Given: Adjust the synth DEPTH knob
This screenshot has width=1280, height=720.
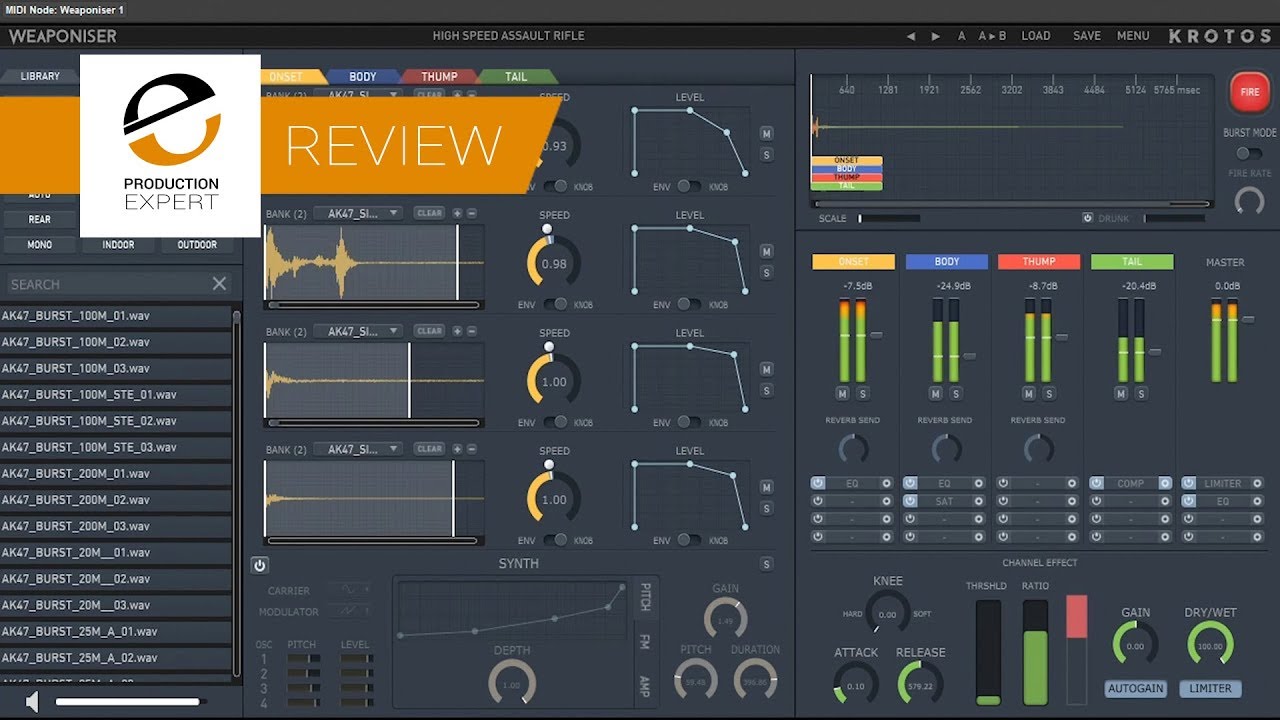Looking at the screenshot, I should tap(512, 684).
